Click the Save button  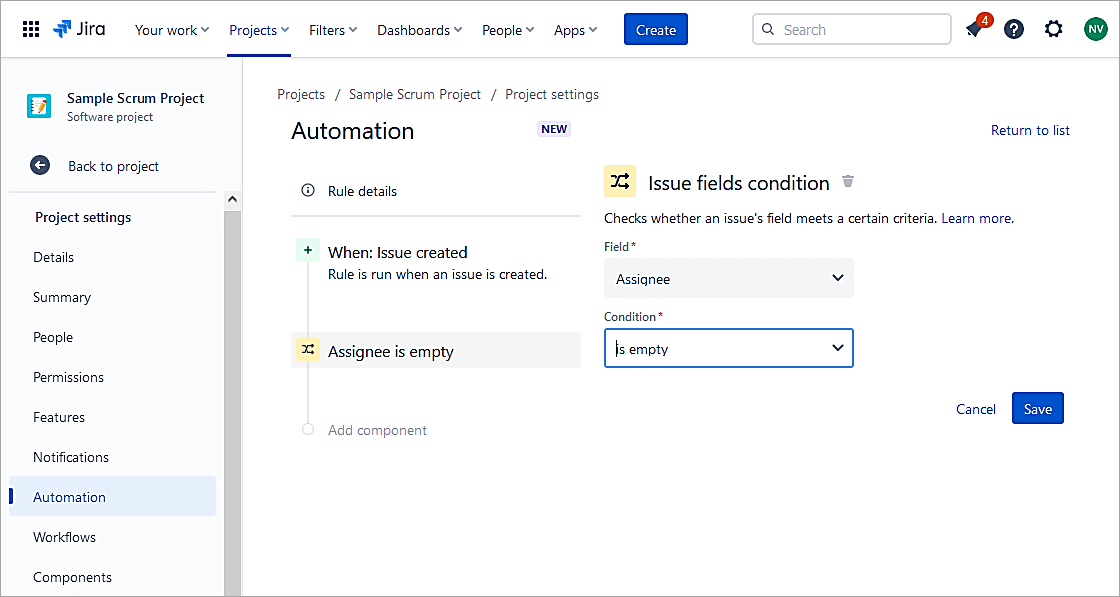[1037, 409]
